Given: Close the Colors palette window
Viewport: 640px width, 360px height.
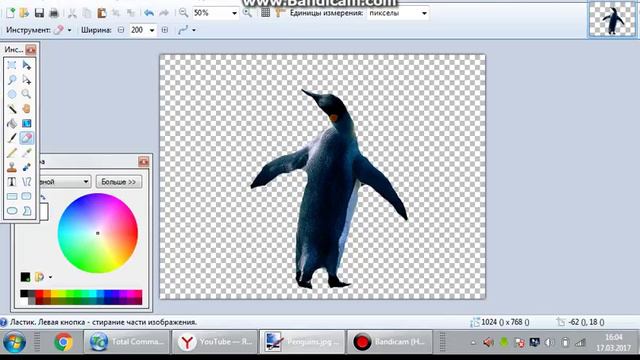Looking at the screenshot, I should (x=143, y=162).
